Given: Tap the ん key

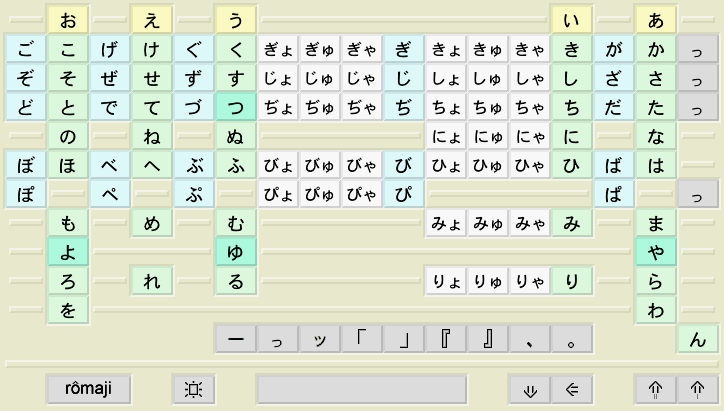Looking at the screenshot, I should click(698, 339).
